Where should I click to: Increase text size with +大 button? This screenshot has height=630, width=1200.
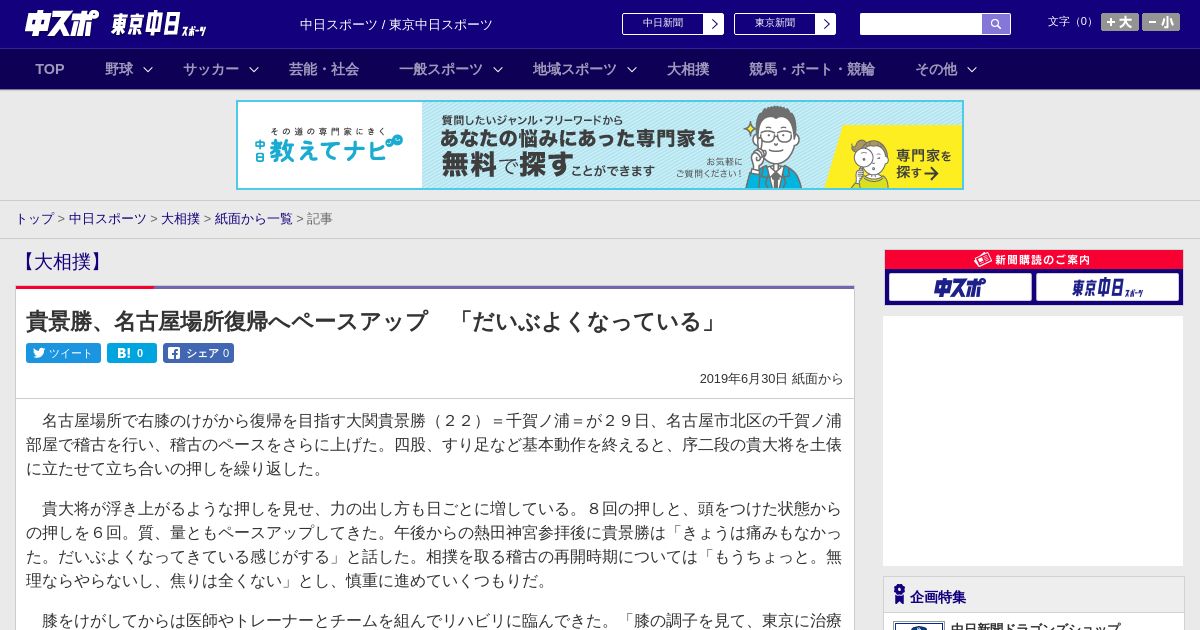1120,22
